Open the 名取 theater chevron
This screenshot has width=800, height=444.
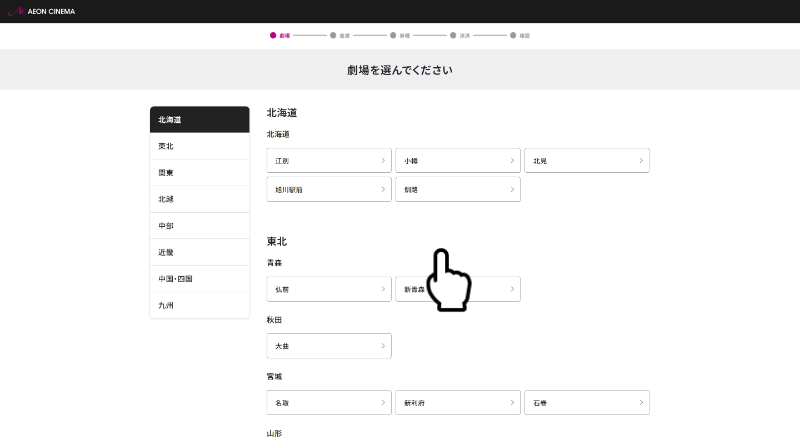383,403
